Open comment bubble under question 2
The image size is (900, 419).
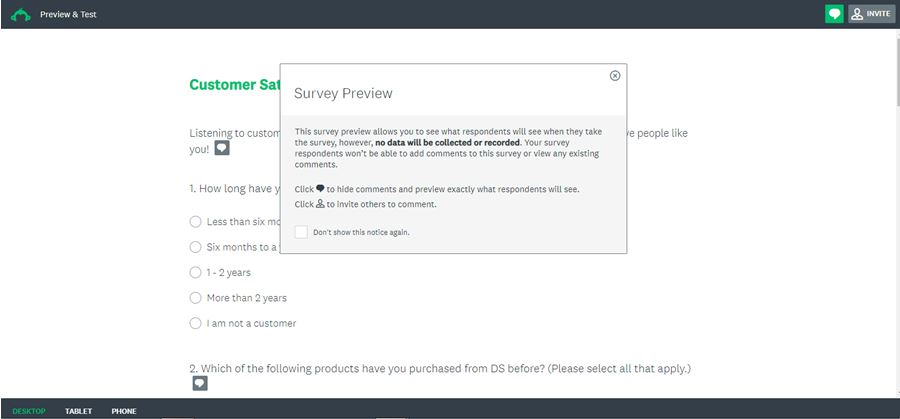[x=200, y=383]
